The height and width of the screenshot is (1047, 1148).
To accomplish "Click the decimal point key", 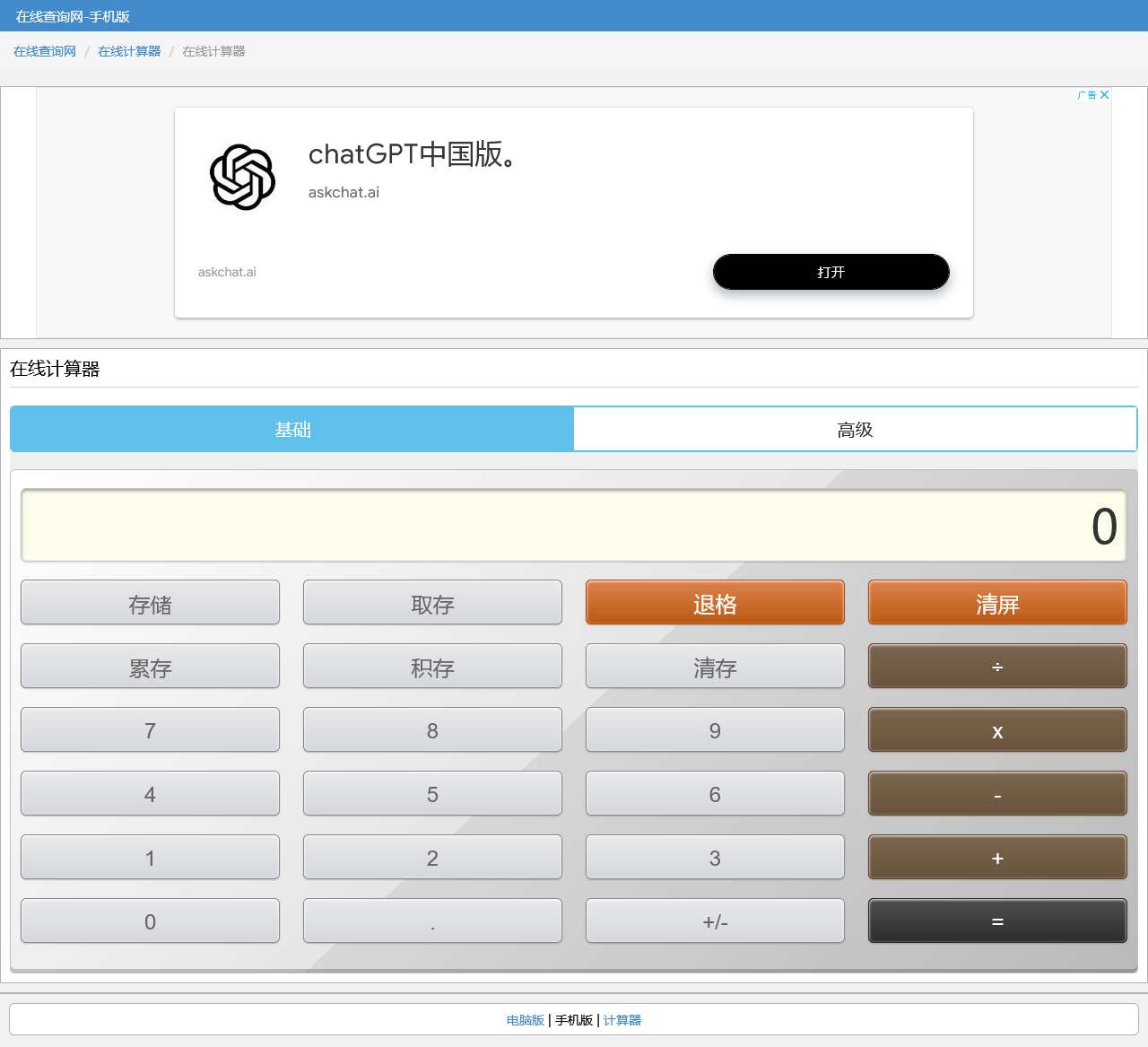I will (432, 920).
